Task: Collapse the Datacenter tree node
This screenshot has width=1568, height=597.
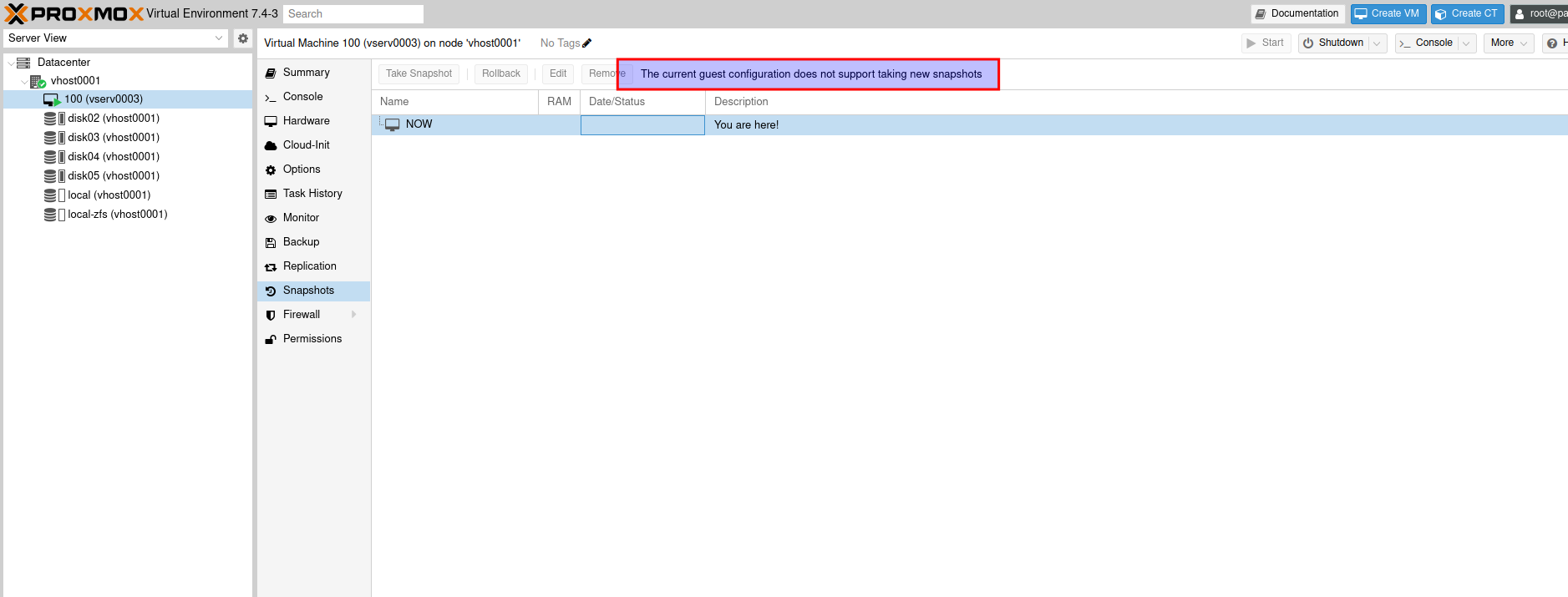Action: pyautogui.click(x=10, y=63)
